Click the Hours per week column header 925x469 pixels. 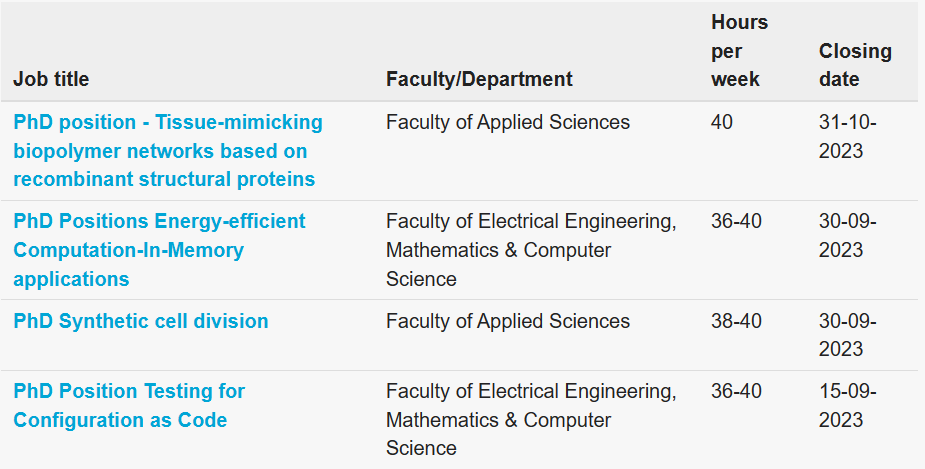pyautogui.click(x=740, y=51)
